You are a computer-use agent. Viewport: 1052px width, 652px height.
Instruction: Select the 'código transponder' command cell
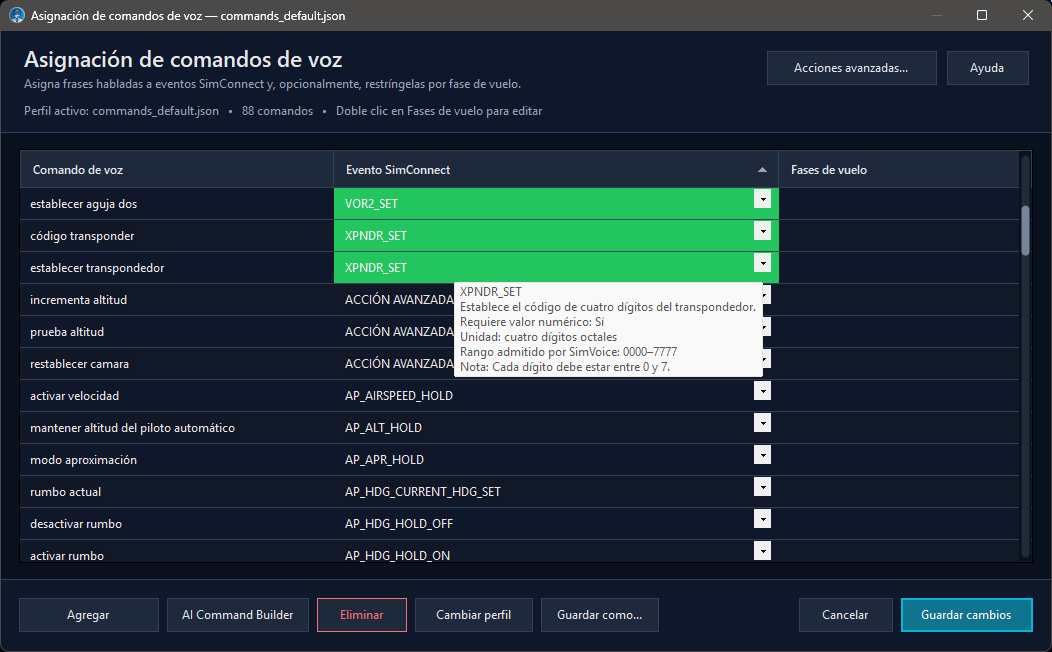click(177, 236)
